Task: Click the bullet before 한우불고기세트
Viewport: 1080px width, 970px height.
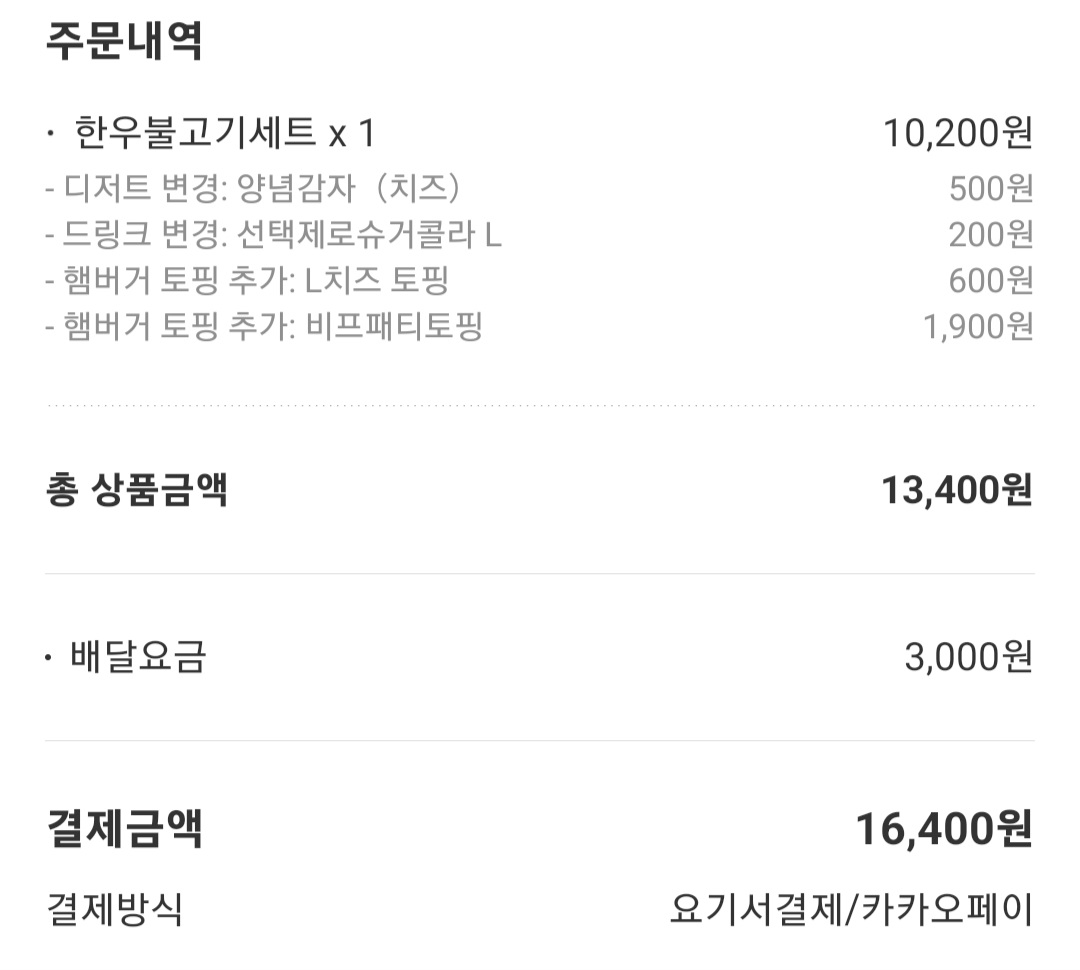Action: click(x=50, y=133)
